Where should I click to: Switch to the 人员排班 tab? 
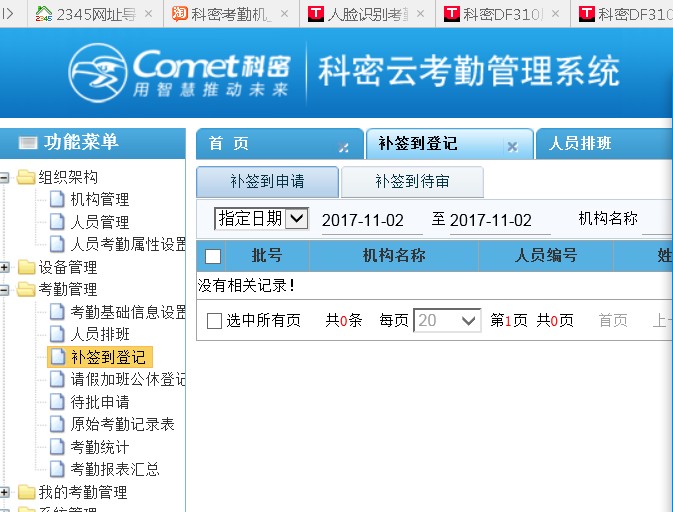[604, 144]
